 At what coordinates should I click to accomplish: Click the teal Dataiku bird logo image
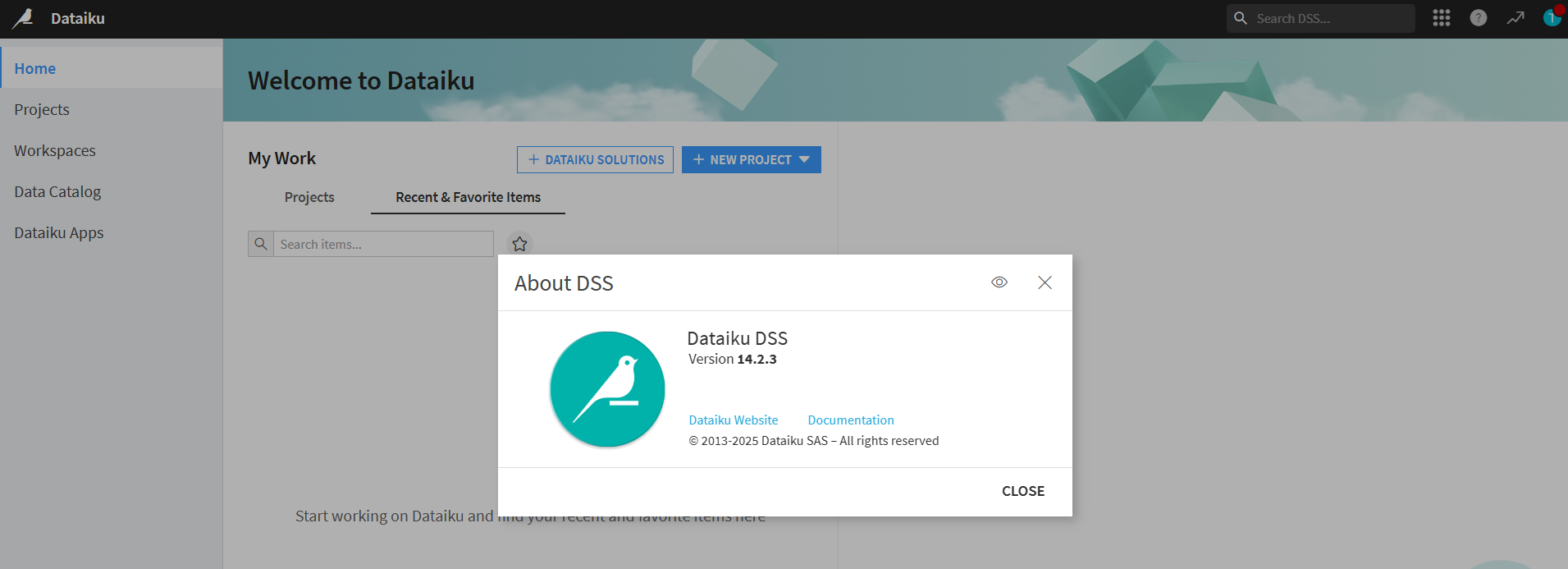[x=607, y=389]
